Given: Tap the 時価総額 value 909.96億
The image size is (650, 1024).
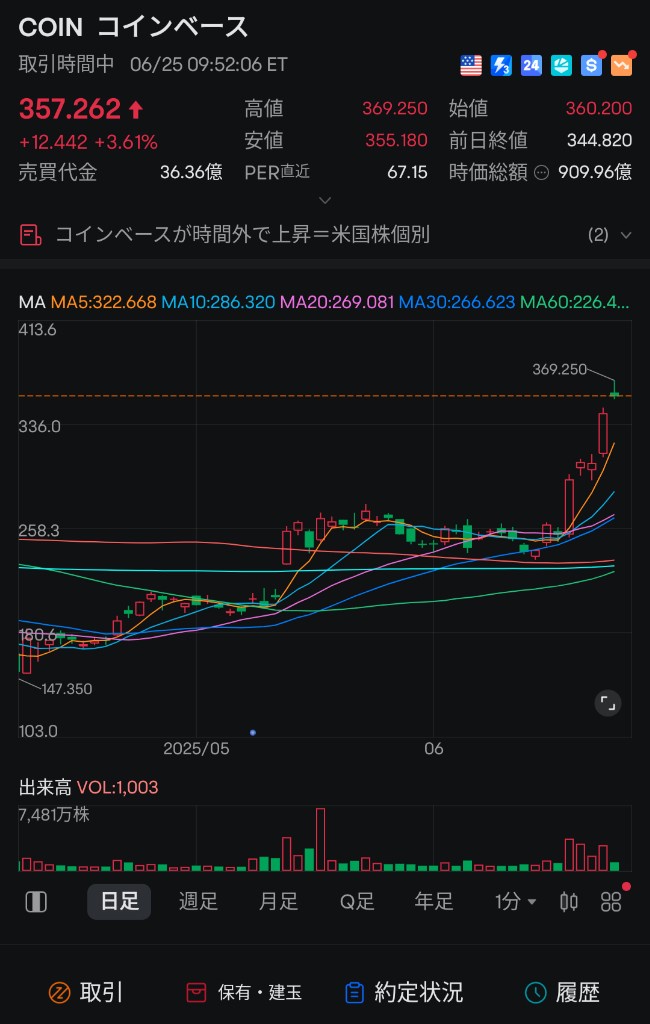Looking at the screenshot, I should (594, 172).
